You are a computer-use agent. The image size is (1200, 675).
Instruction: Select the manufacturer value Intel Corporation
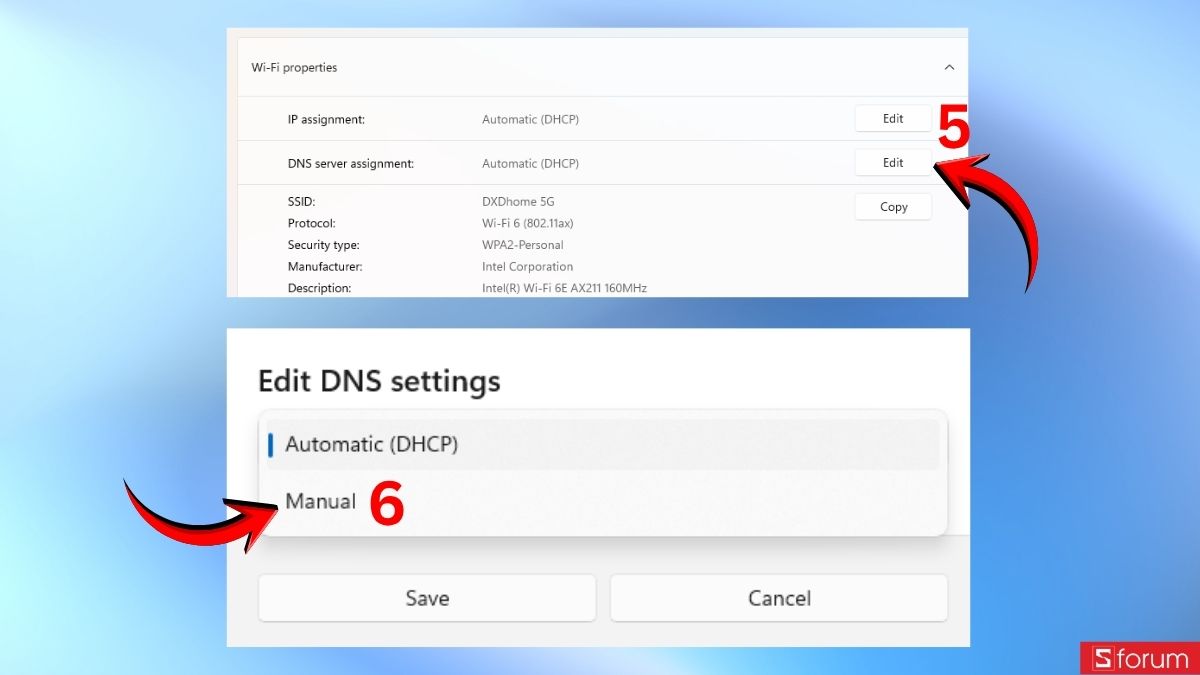click(x=527, y=267)
